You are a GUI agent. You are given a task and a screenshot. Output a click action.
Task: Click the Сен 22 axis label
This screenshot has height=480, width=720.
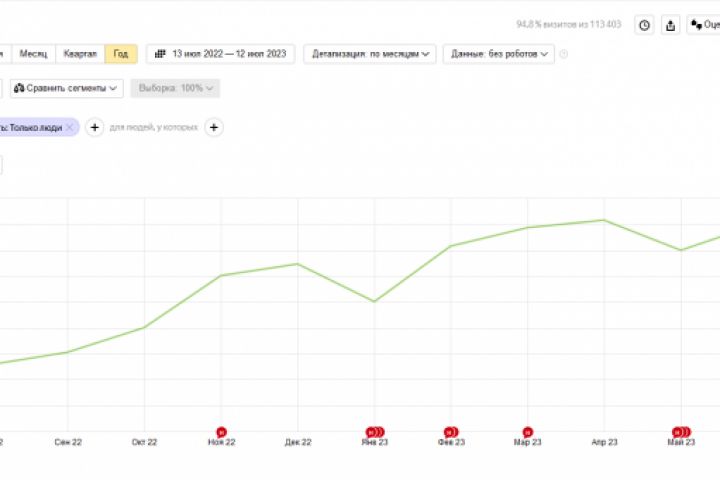point(68,442)
